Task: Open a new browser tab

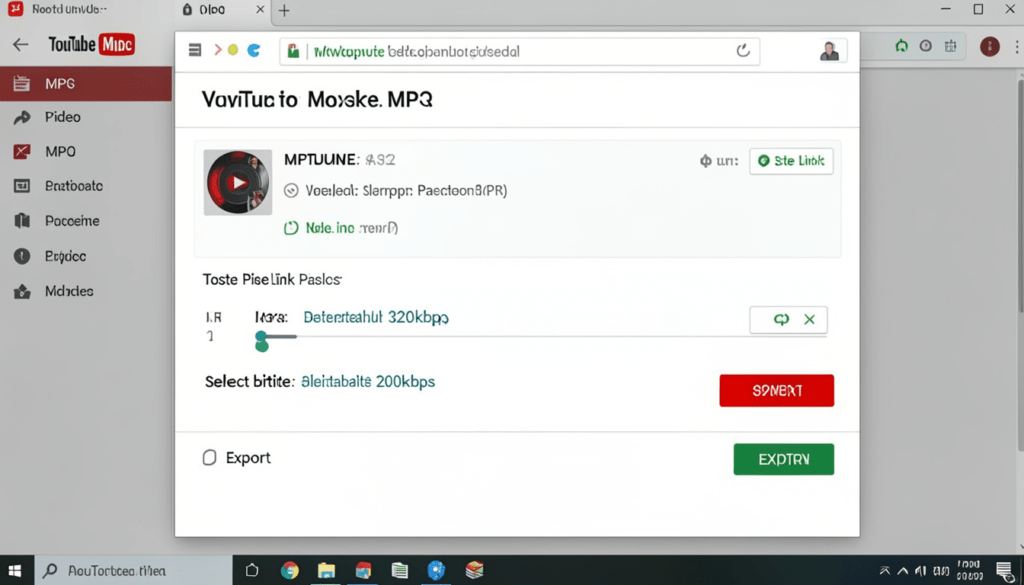Action: pyautogui.click(x=283, y=10)
